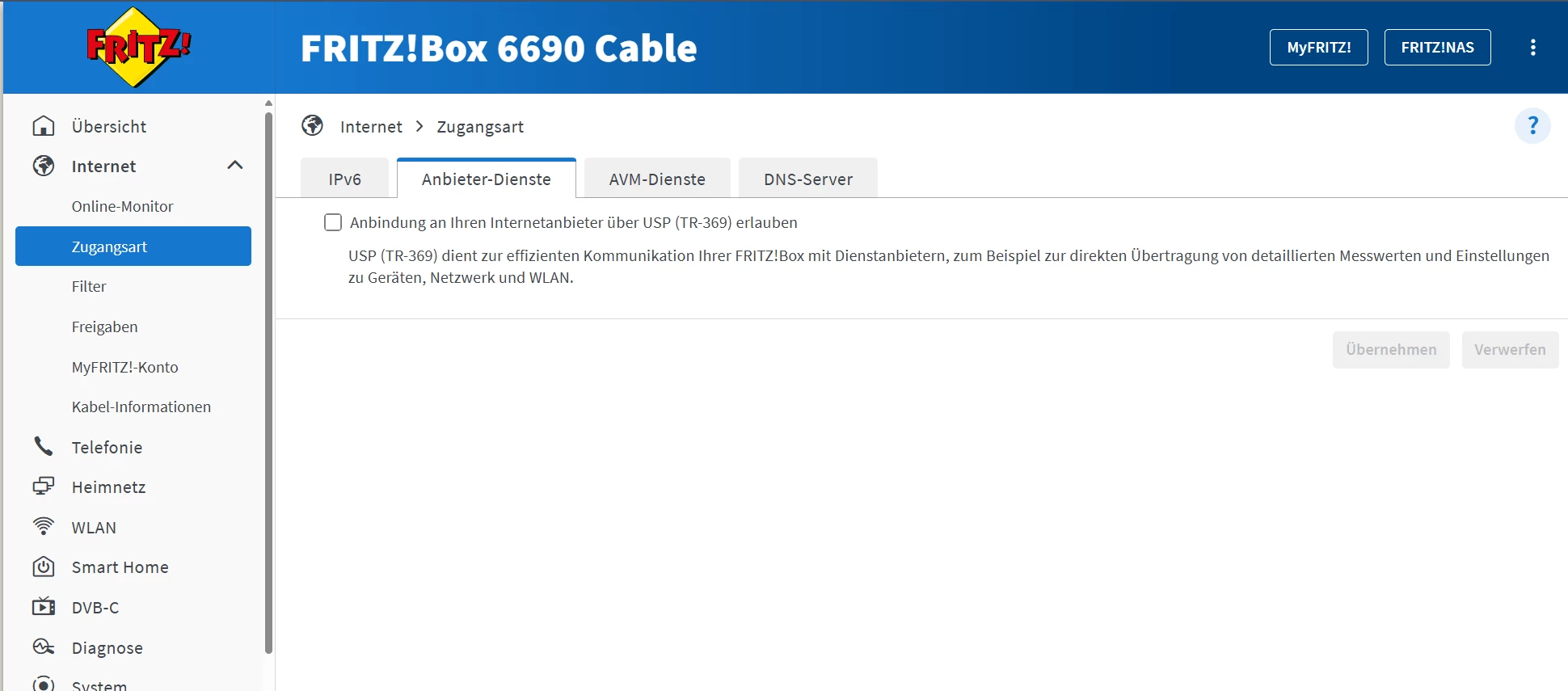Click the Smart Home power icon

(44, 567)
